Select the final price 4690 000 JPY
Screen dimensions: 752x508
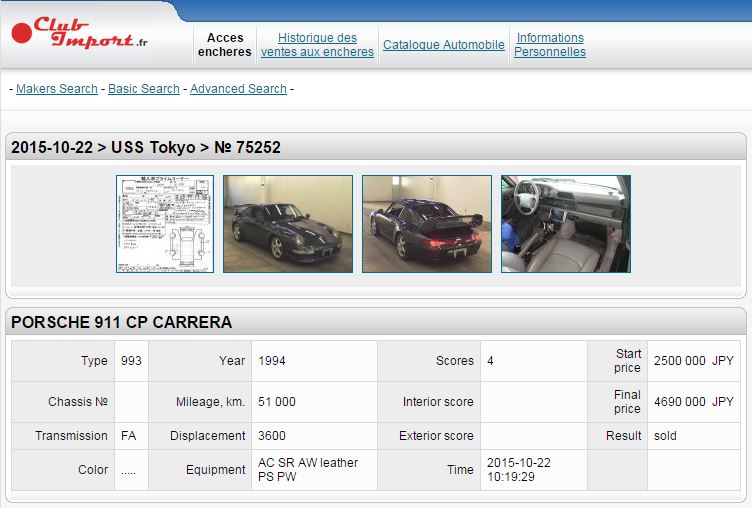coord(693,402)
